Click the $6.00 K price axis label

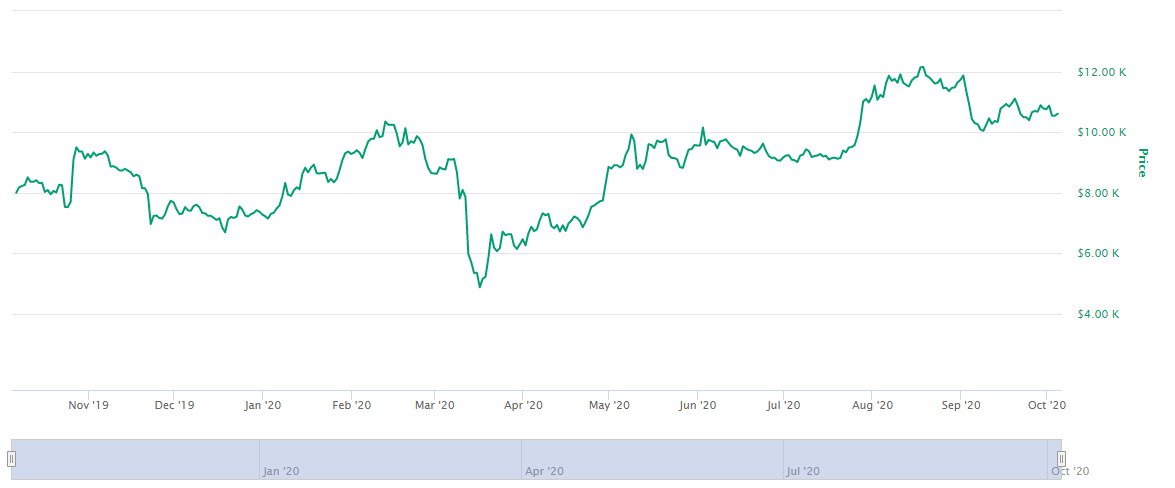pyautogui.click(x=1098, y=254)
